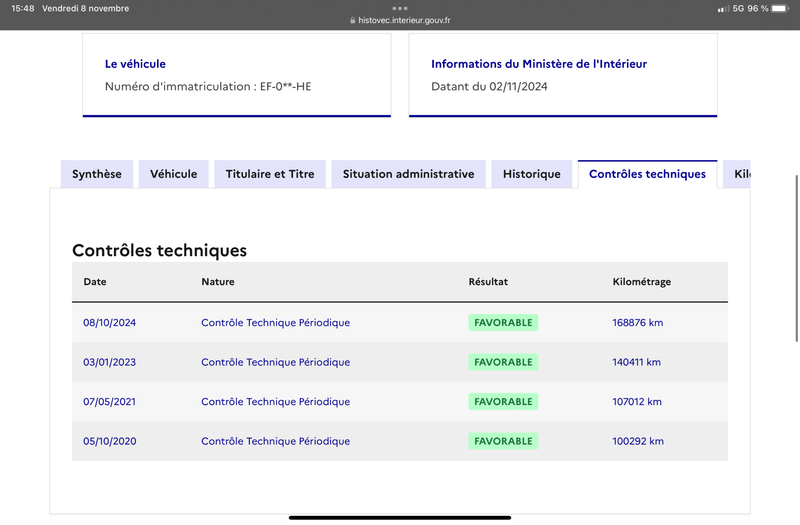Click the FAVORABLE badge for 03/01/2023
The height and width of the screenshot is (525, 800).
click(x=504, y=362)
